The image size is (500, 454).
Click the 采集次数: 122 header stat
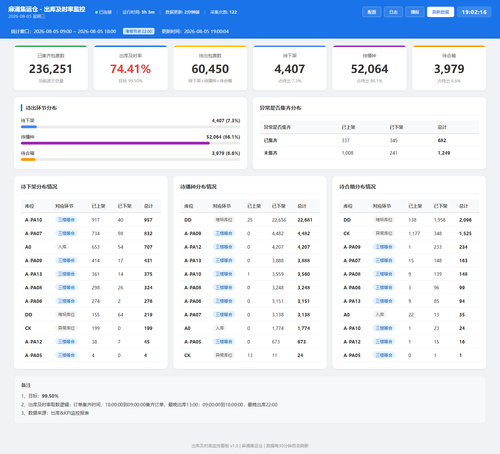(x=223, y=12)
